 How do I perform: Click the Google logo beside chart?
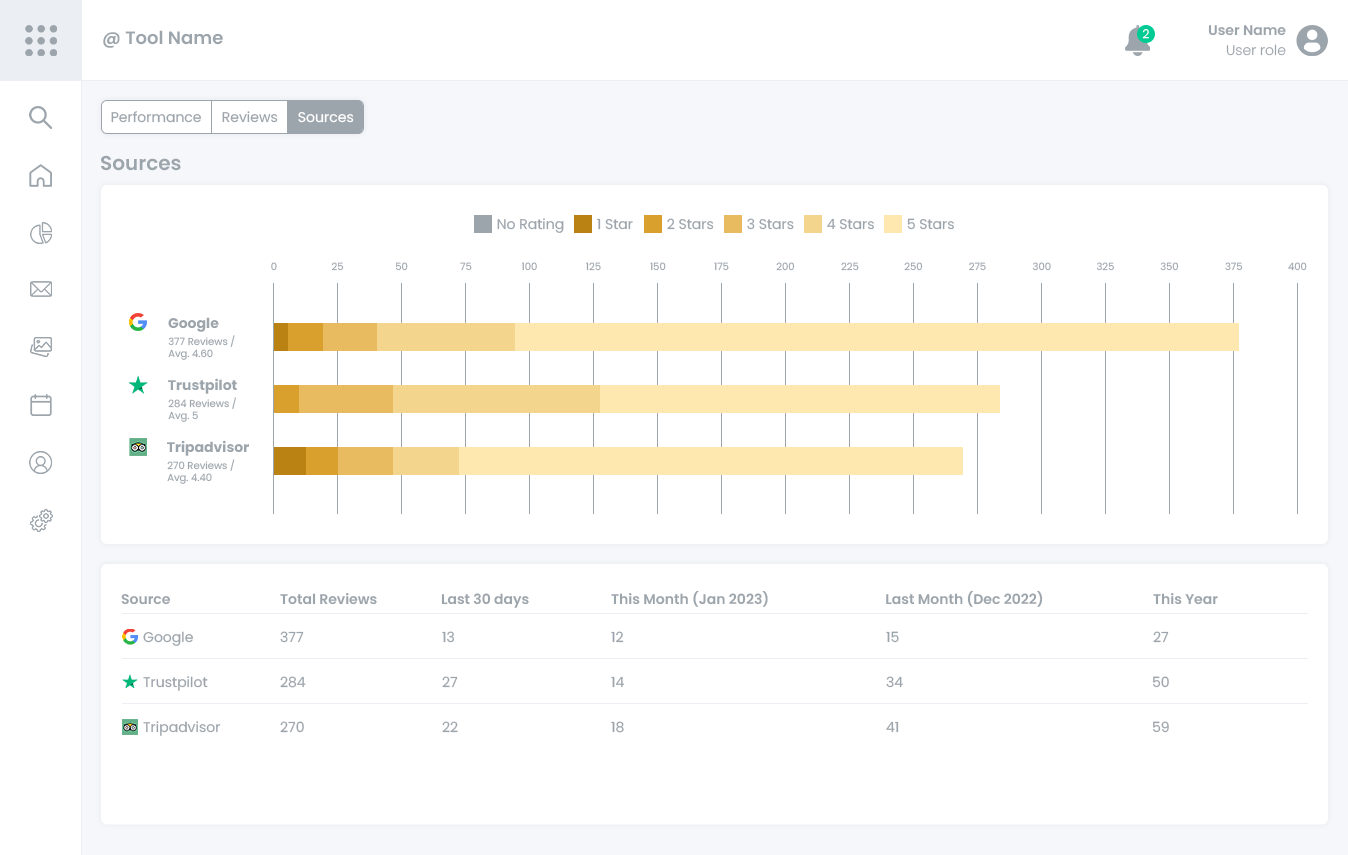click(x=138, y=322)
